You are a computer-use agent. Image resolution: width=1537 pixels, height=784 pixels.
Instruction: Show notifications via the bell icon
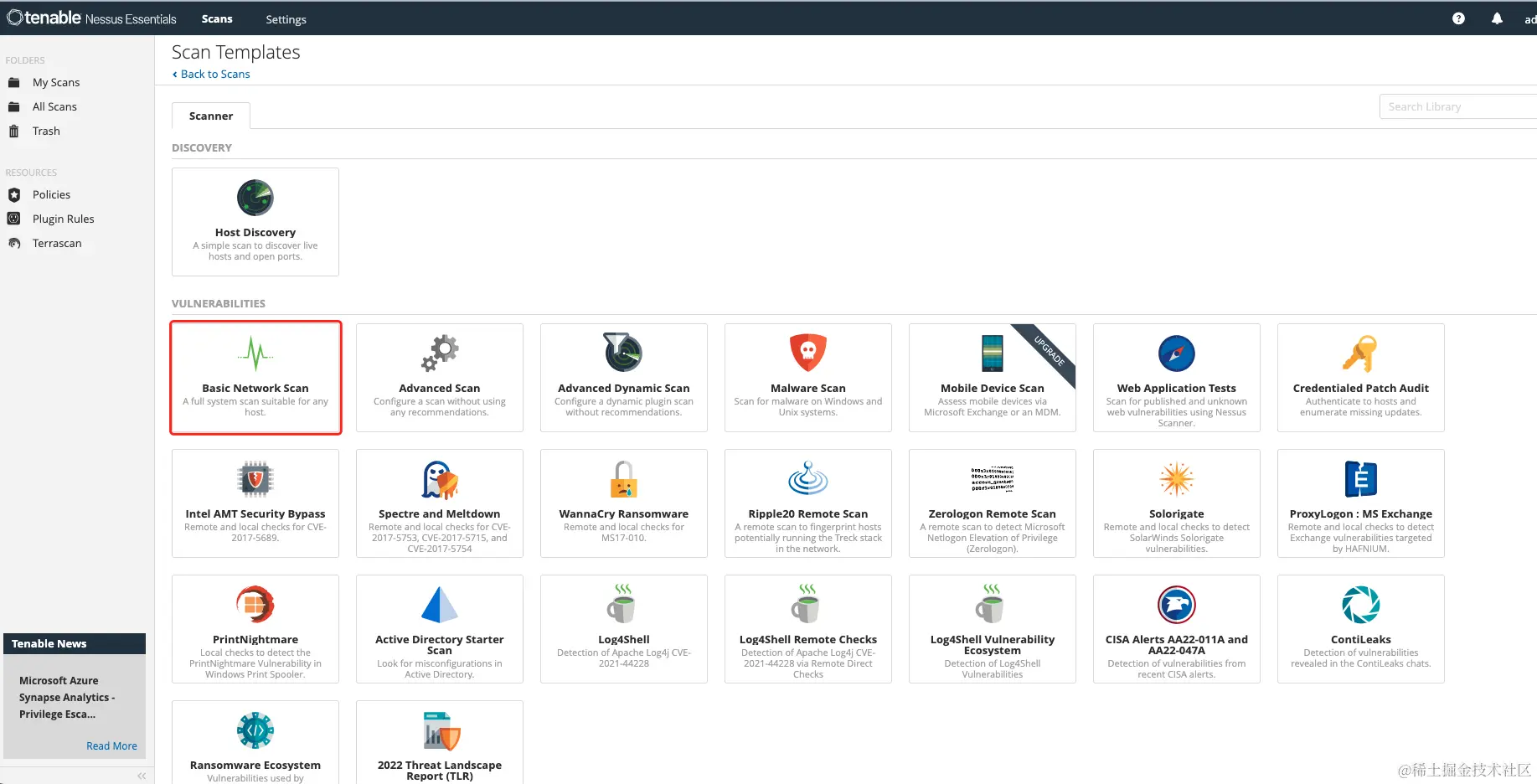click(1497, 18)
